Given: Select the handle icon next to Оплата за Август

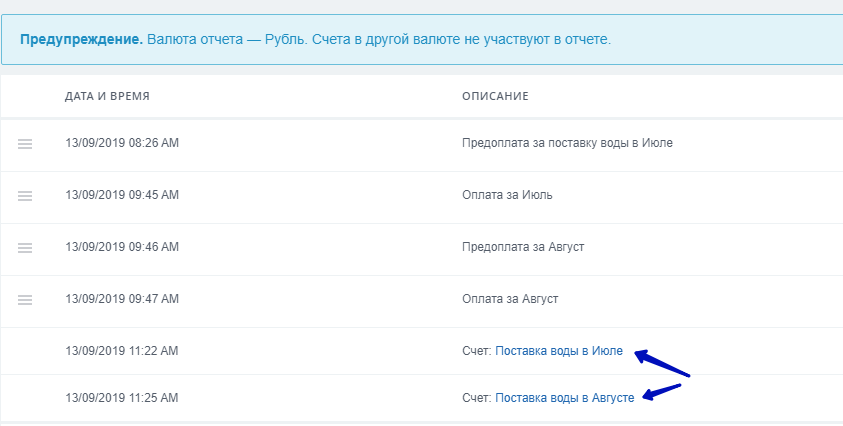Looking at the screenshot, I should pos(25,300).
